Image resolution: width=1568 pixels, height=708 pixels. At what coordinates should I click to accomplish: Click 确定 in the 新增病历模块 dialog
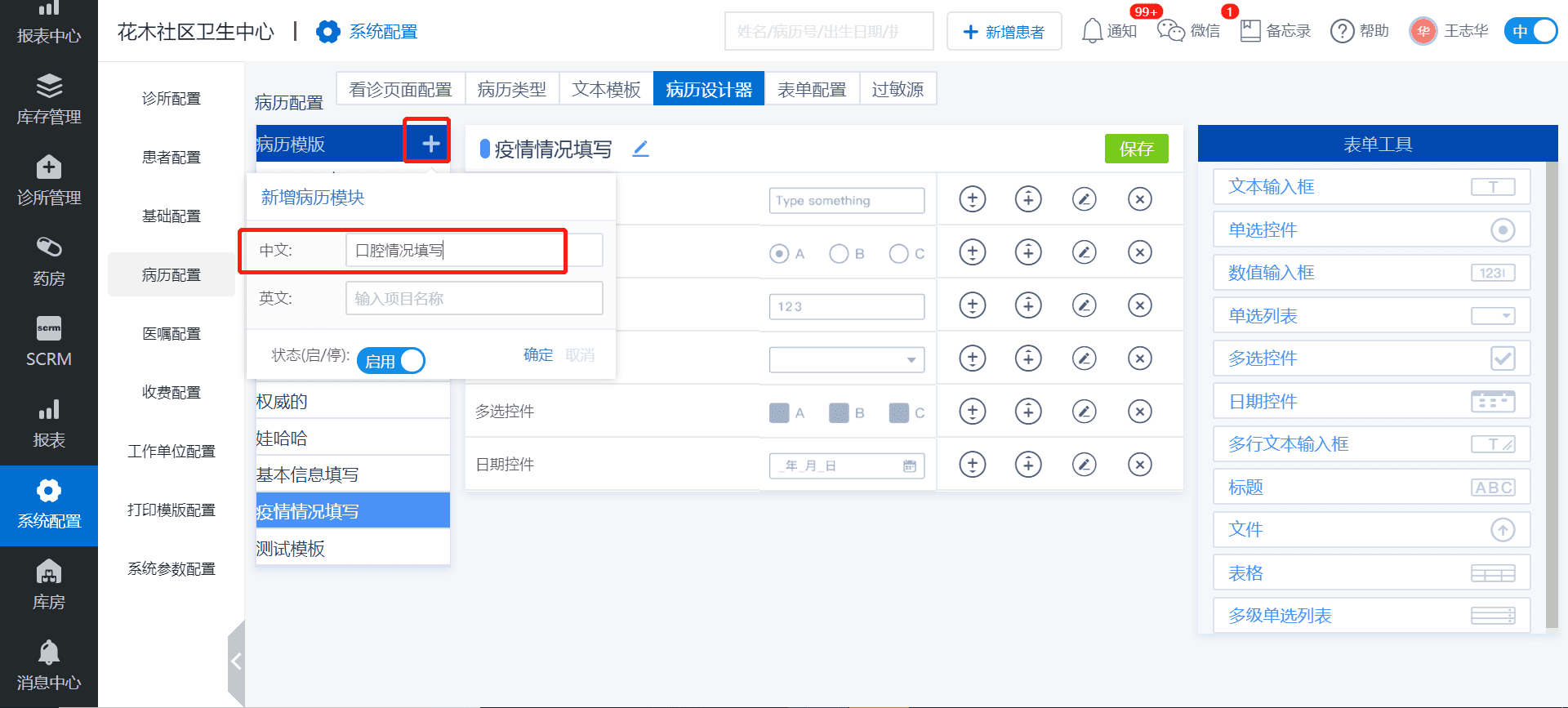pos(537,354)
